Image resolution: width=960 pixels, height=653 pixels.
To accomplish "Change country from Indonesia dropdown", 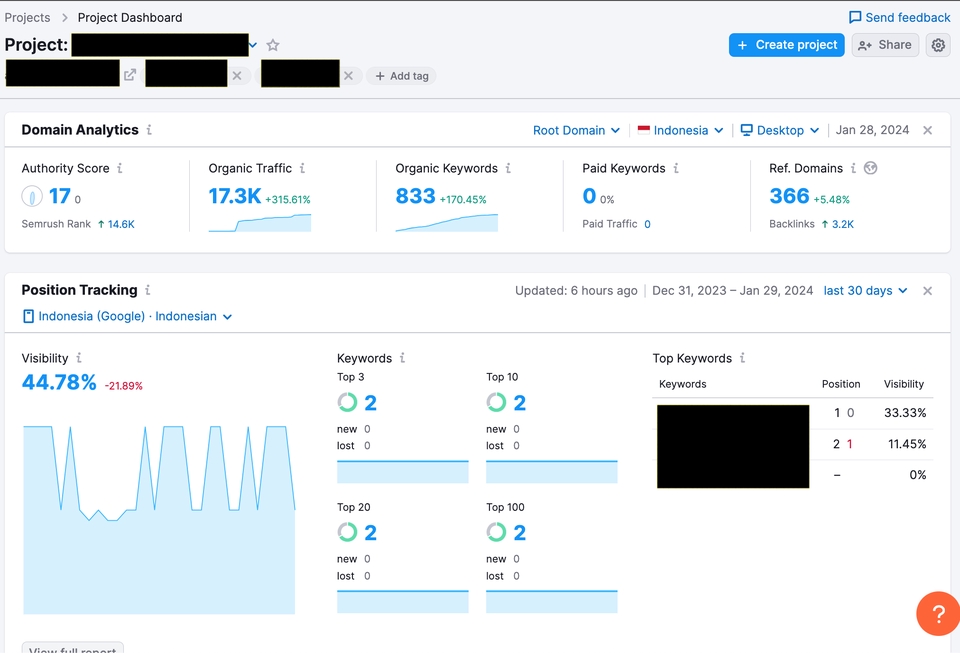I will point(680,130).
